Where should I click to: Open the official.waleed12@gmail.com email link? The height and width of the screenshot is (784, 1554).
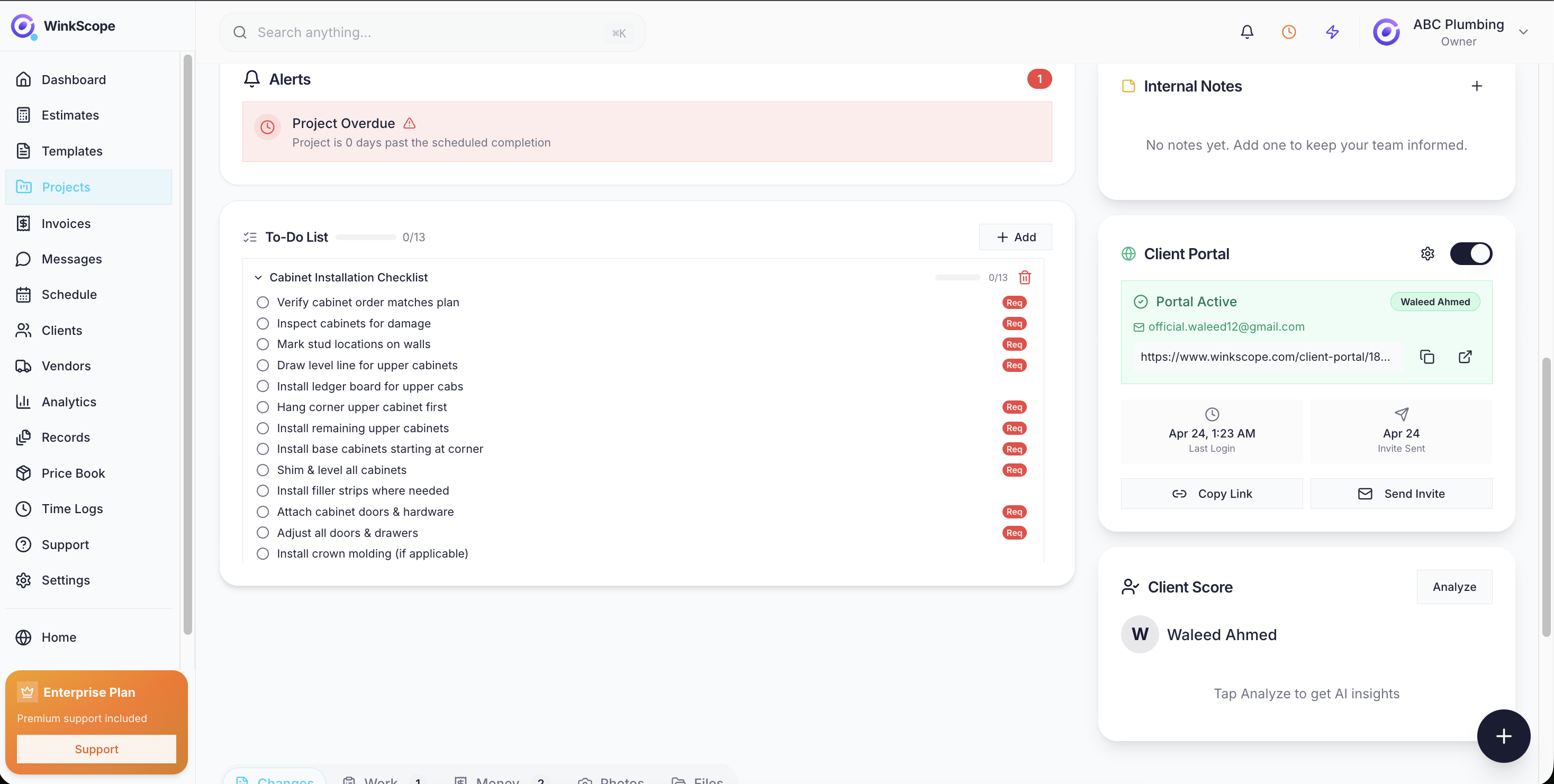(1226, 327)
